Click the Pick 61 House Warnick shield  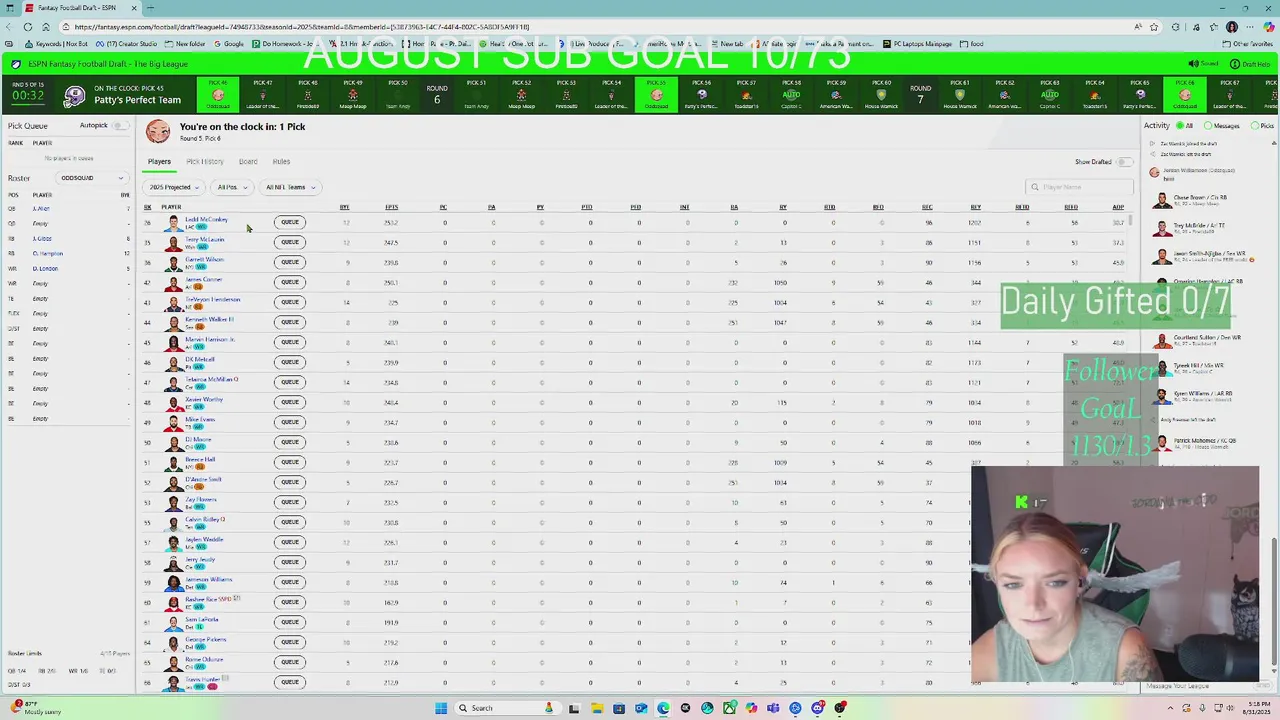[960, 96]
